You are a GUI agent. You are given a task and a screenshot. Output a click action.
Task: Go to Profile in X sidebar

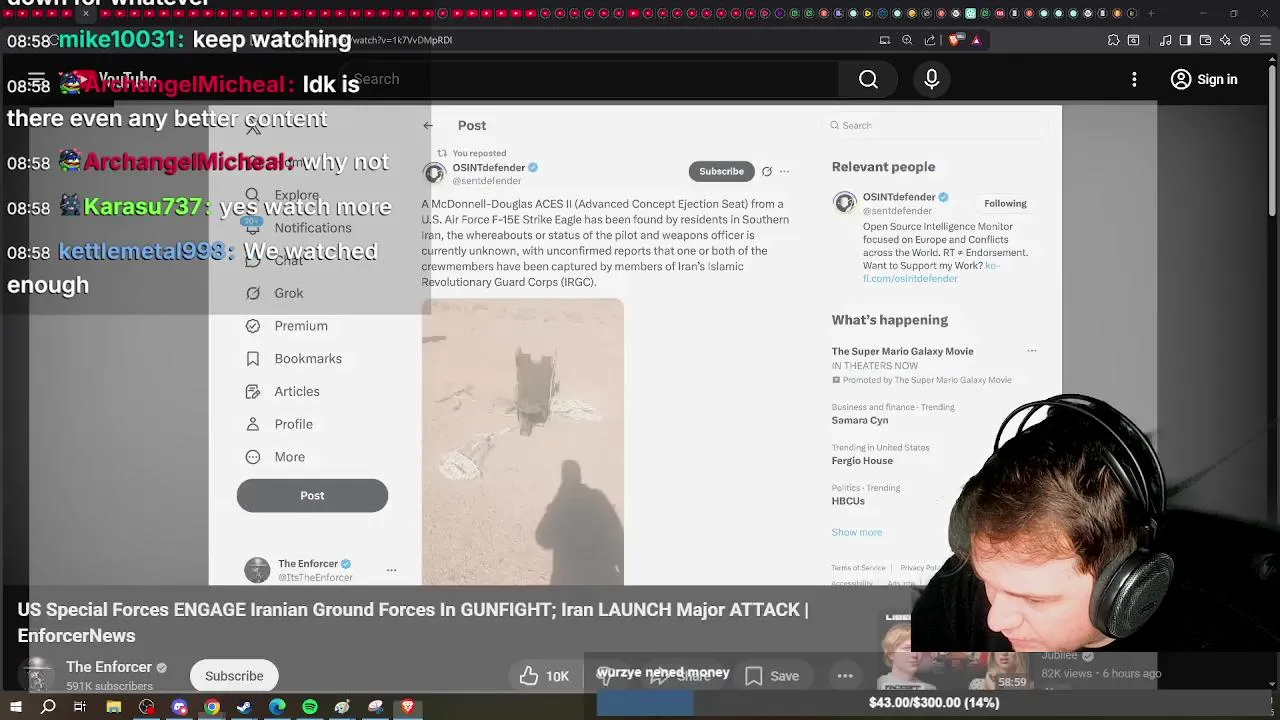click(x=279, y=424)
